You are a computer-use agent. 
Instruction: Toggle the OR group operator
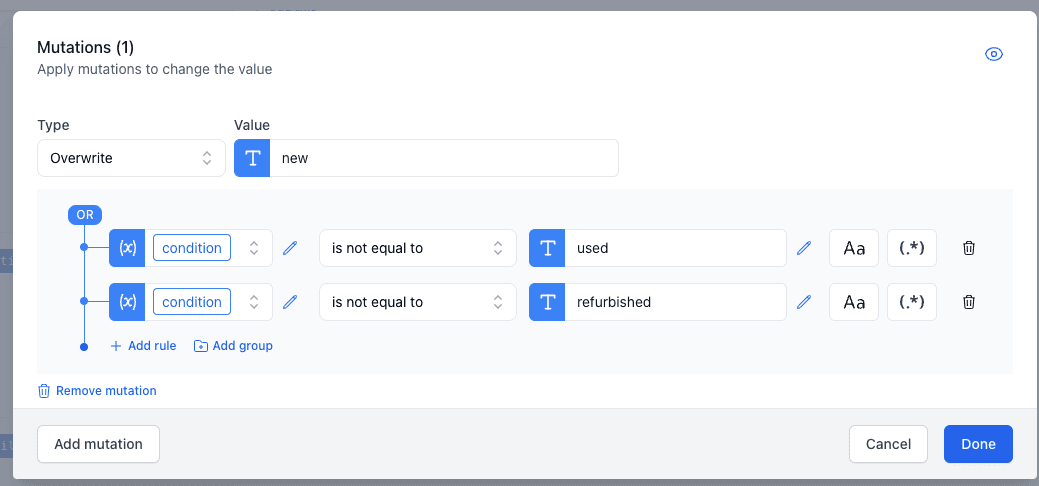(85, 214)
